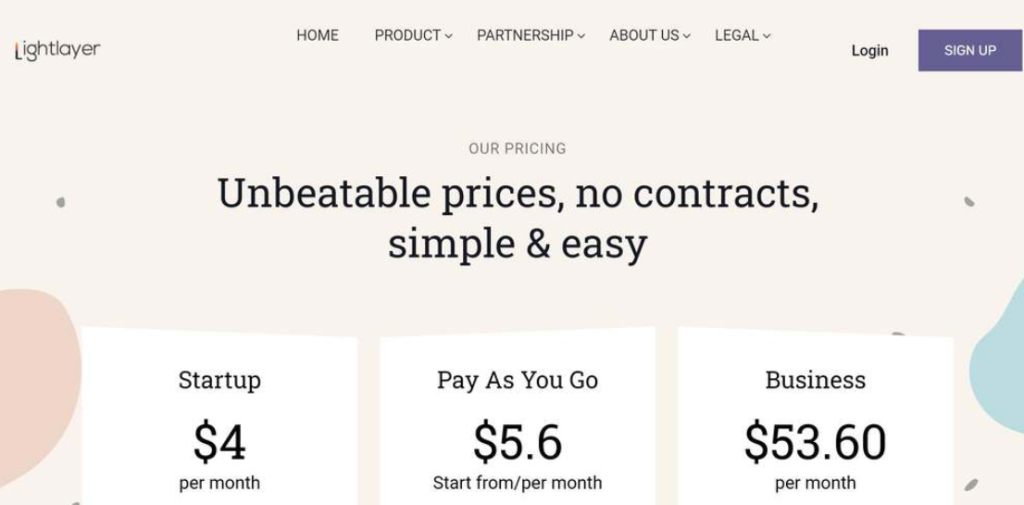Click the $53.60 Business price
Viewport: 1024px width, 505px height.
coord(815,442)
